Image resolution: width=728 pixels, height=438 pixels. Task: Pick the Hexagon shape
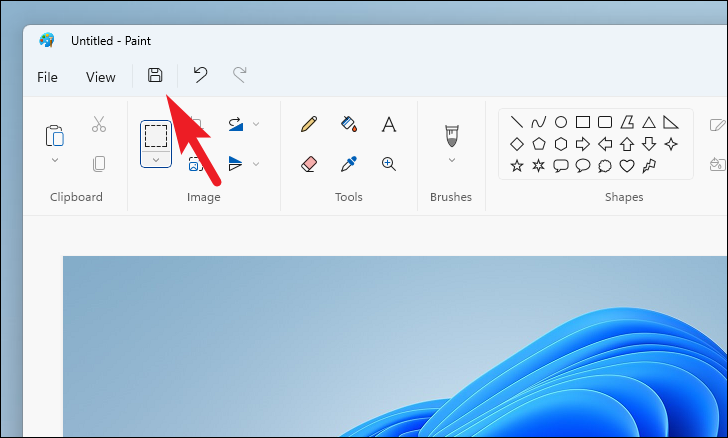click(561, 144)
